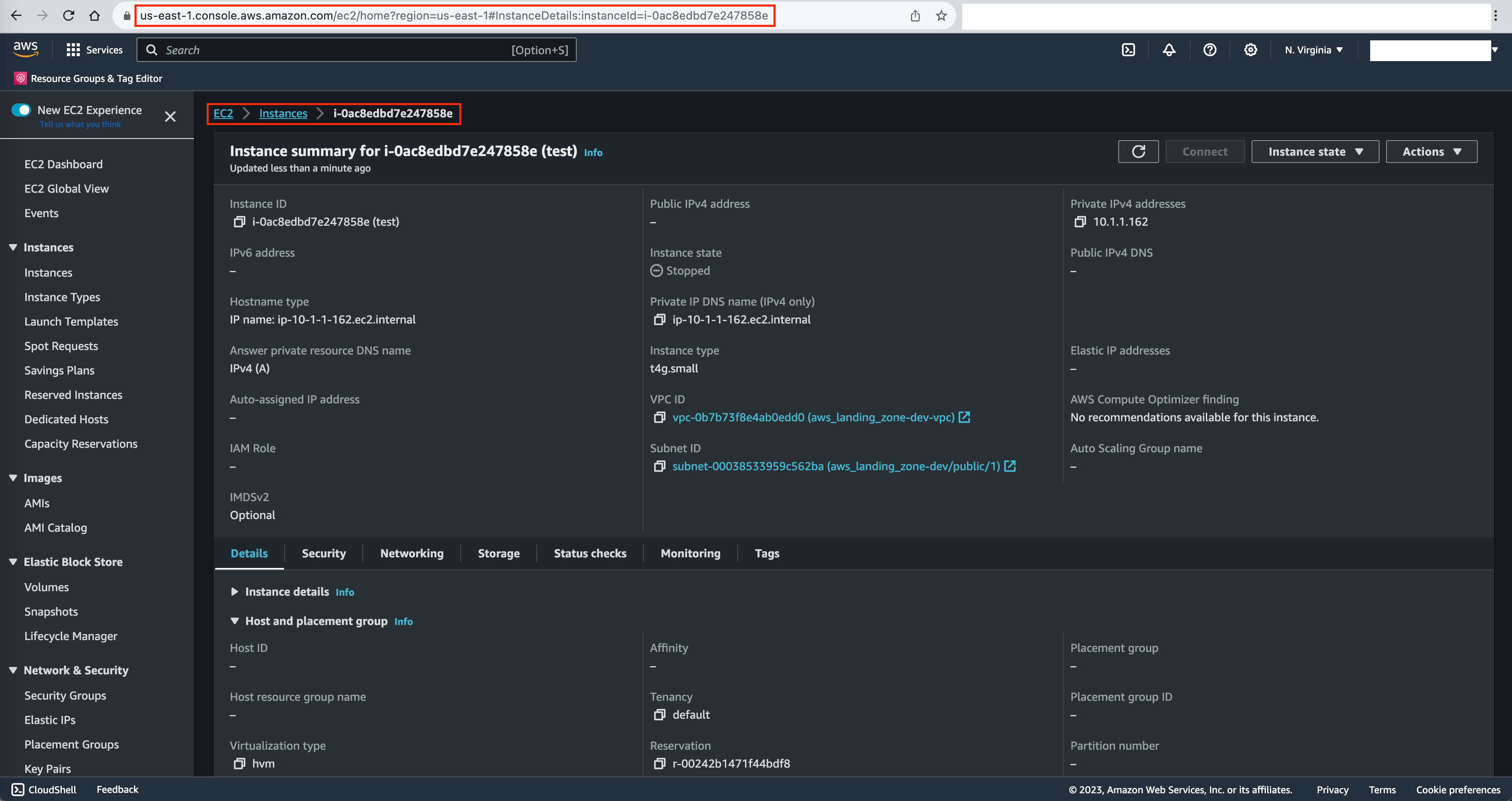Close the New EC2 Experience banner
The height and width of the screenshot is (801, 1512).
(x=170, y=117)
